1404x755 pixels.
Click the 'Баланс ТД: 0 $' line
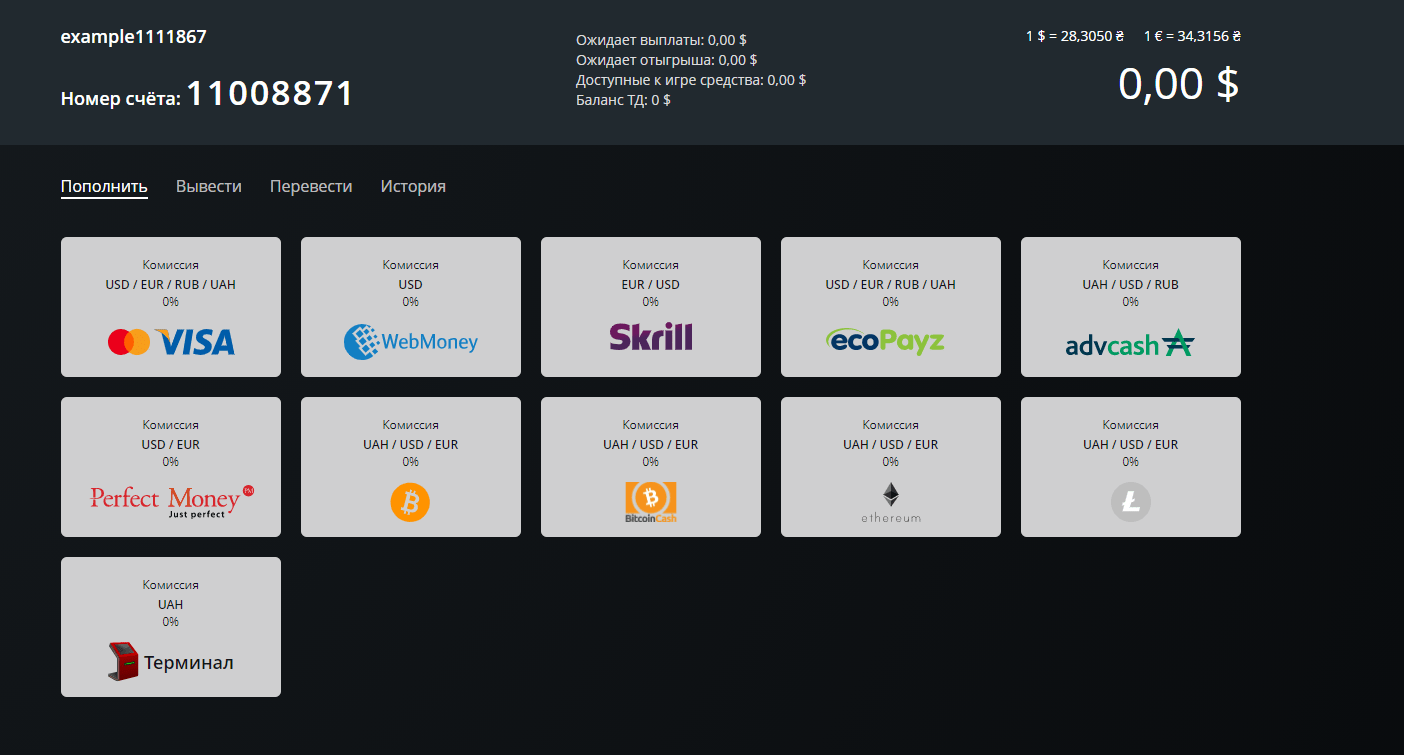pos(623,100)
